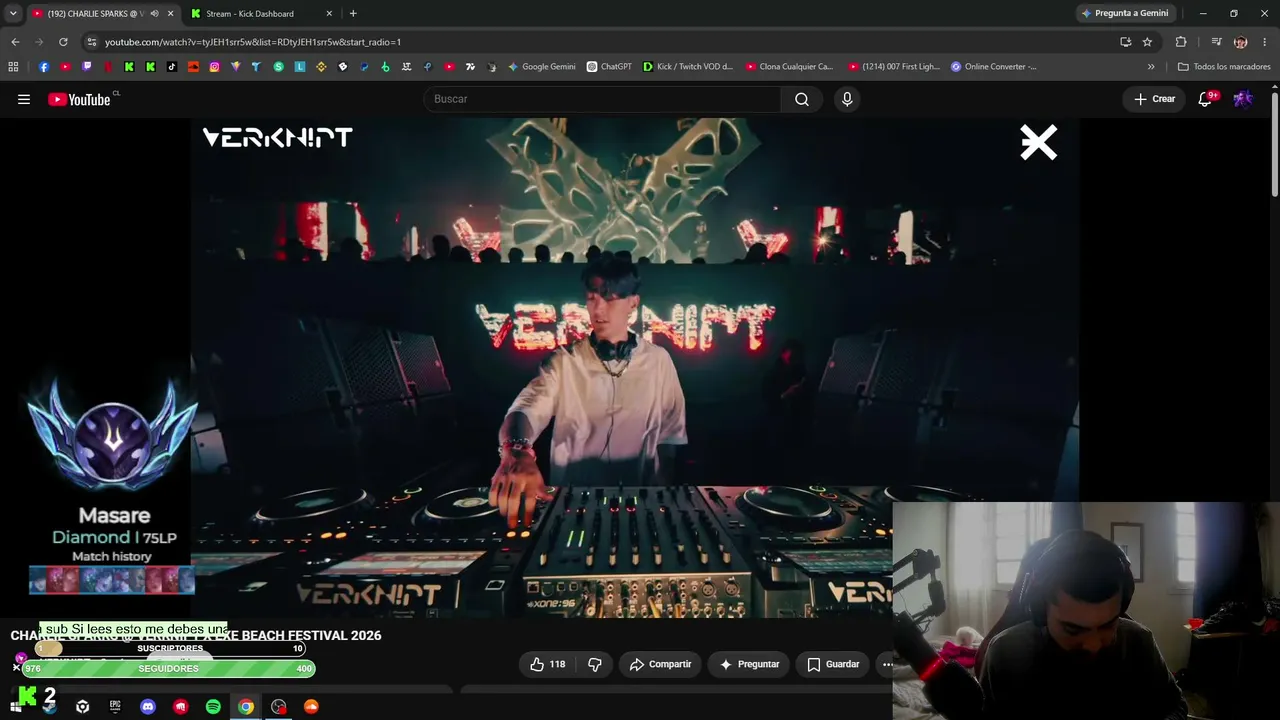Screen dimensions: 1280x720
Task: View site information in address bar
Action: (92, 42)
